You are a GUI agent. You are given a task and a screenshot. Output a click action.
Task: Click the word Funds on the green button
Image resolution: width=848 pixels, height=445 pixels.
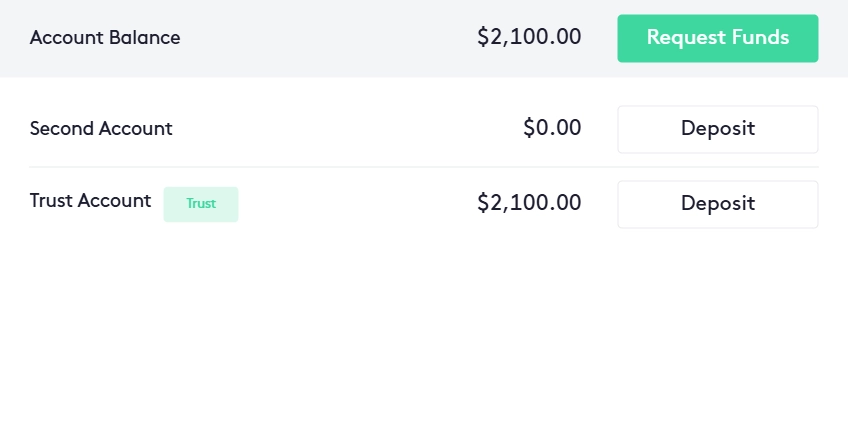pyautogui.click(x=758, y=38)
